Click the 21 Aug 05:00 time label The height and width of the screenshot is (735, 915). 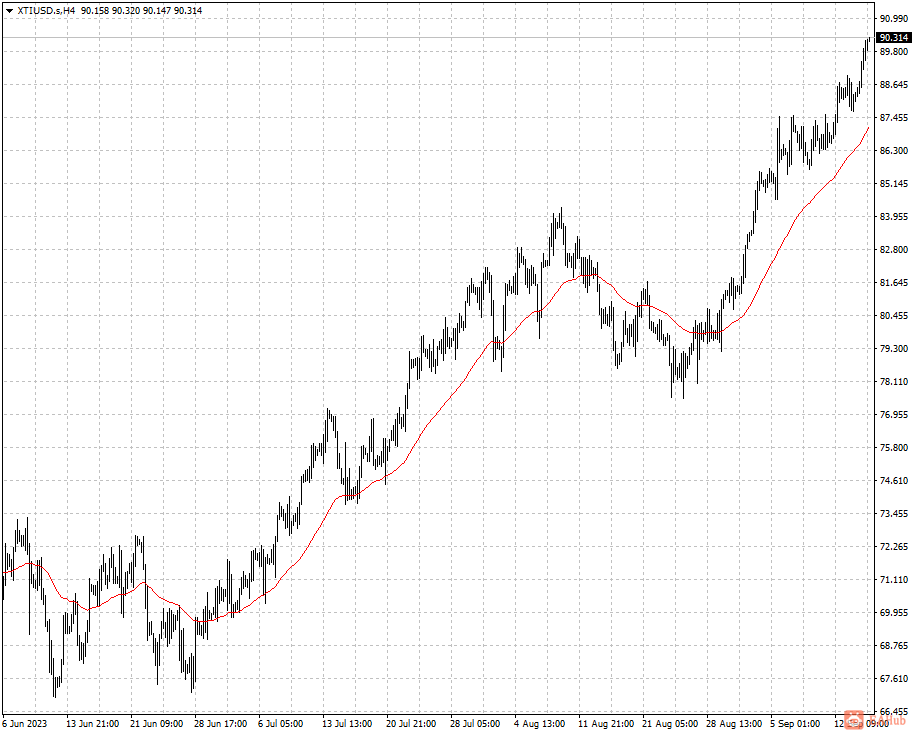click(x=670, y=724)
